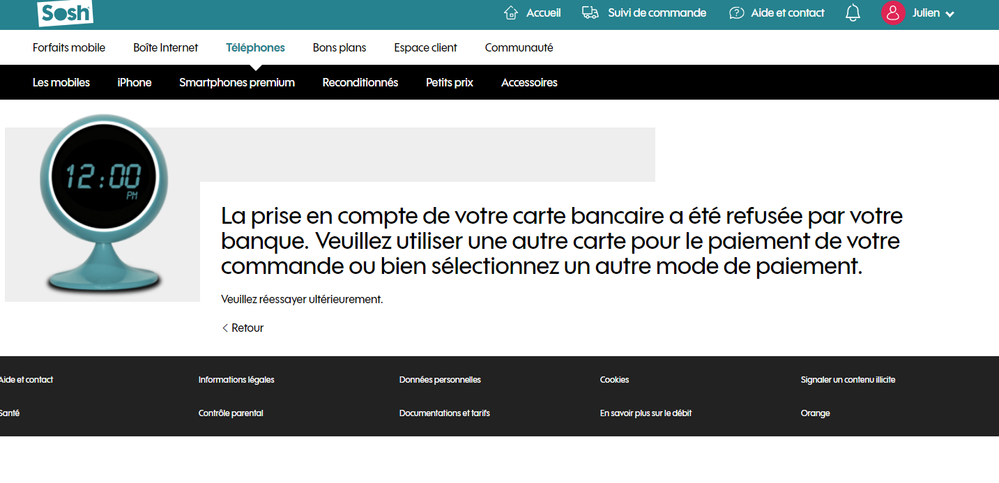Click the Accueil home icon
999x483 pixels.
click(512, 13)
